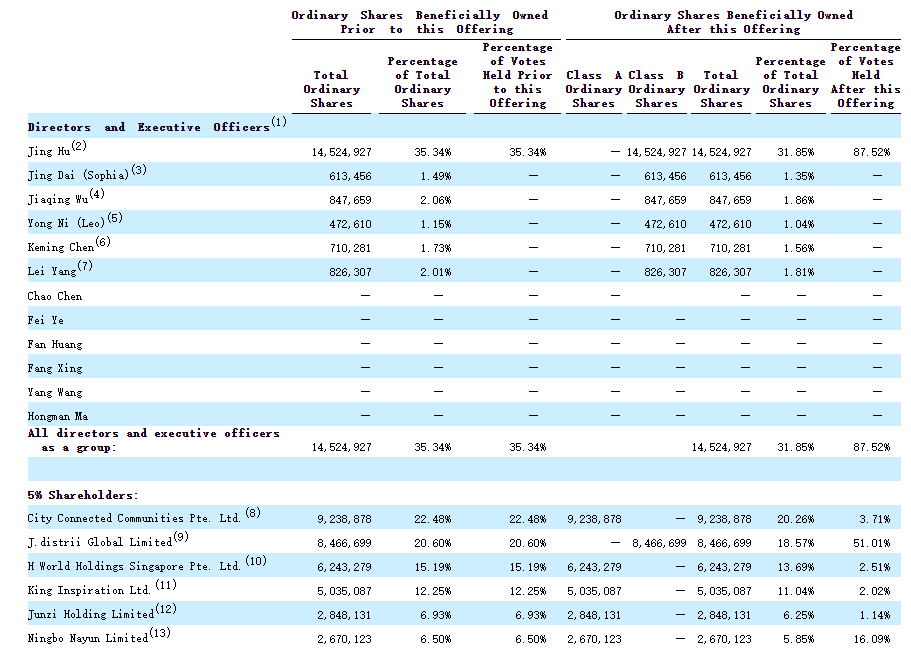Select the '2.51%' votes percentage
911x657 pixels.
(875, 568)
